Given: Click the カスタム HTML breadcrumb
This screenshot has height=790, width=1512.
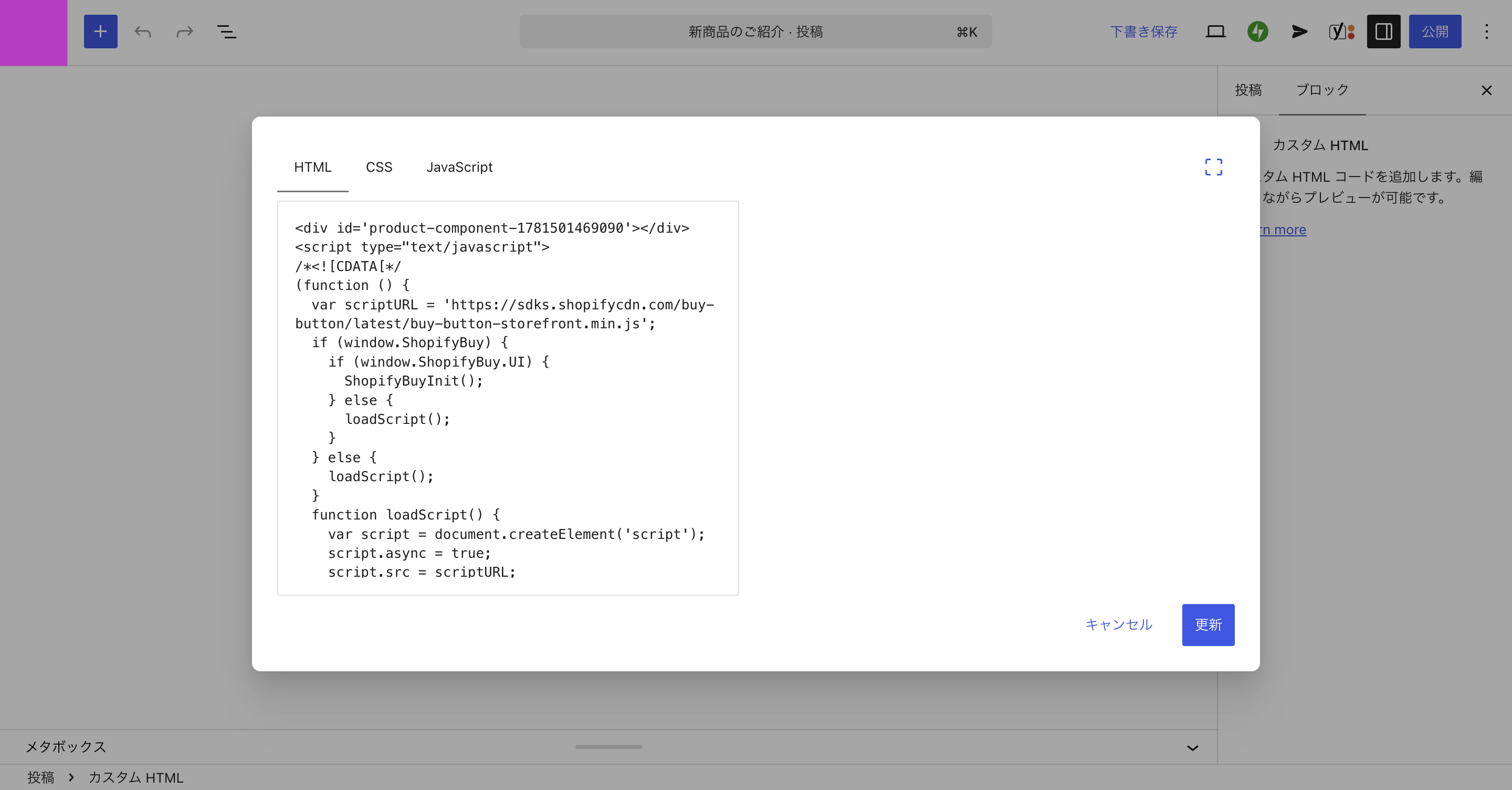Looking at the screenshot, I should pos(135,778).
